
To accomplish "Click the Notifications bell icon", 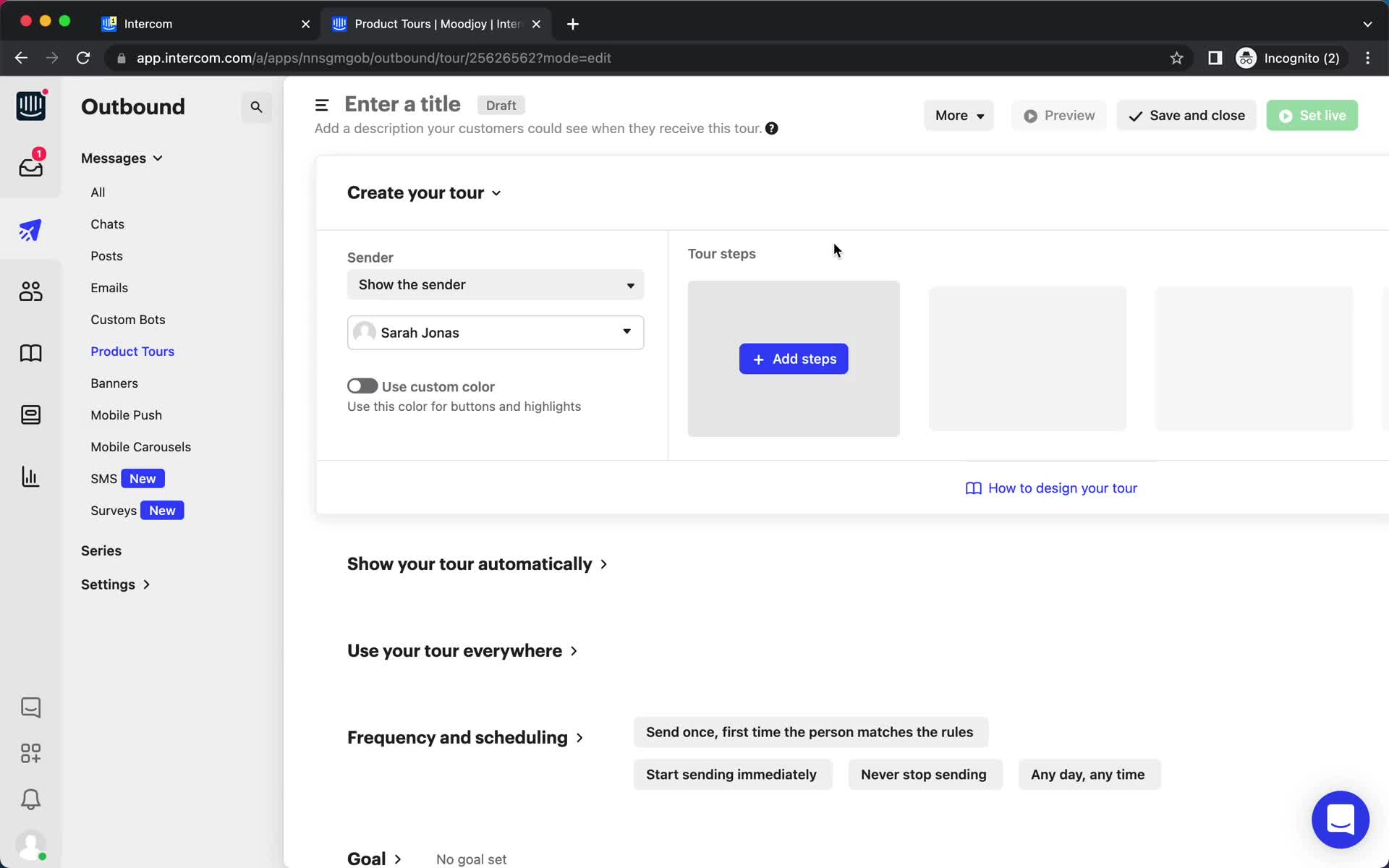I will (30, 799).
